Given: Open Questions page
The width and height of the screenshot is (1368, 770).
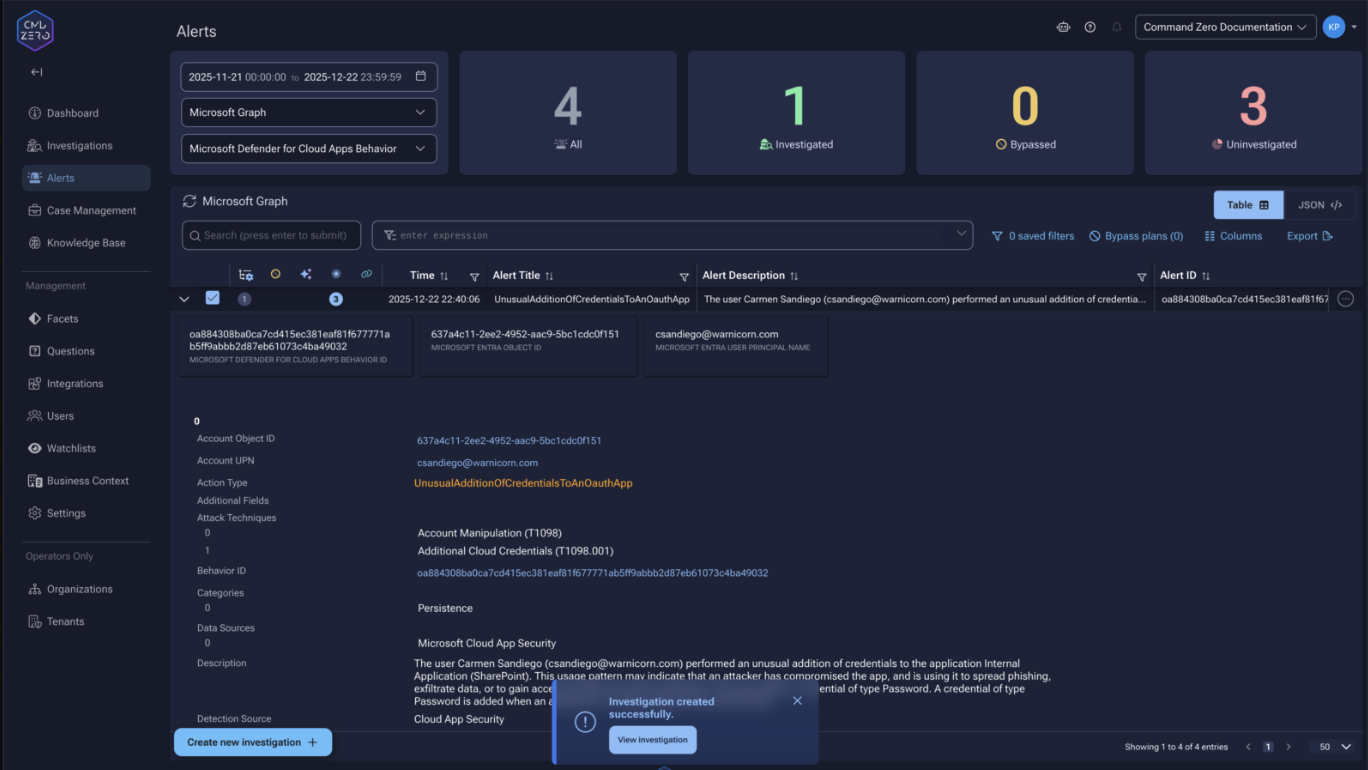Looking at the screenshot, I should pyautogui.click(x=86, y=351).
